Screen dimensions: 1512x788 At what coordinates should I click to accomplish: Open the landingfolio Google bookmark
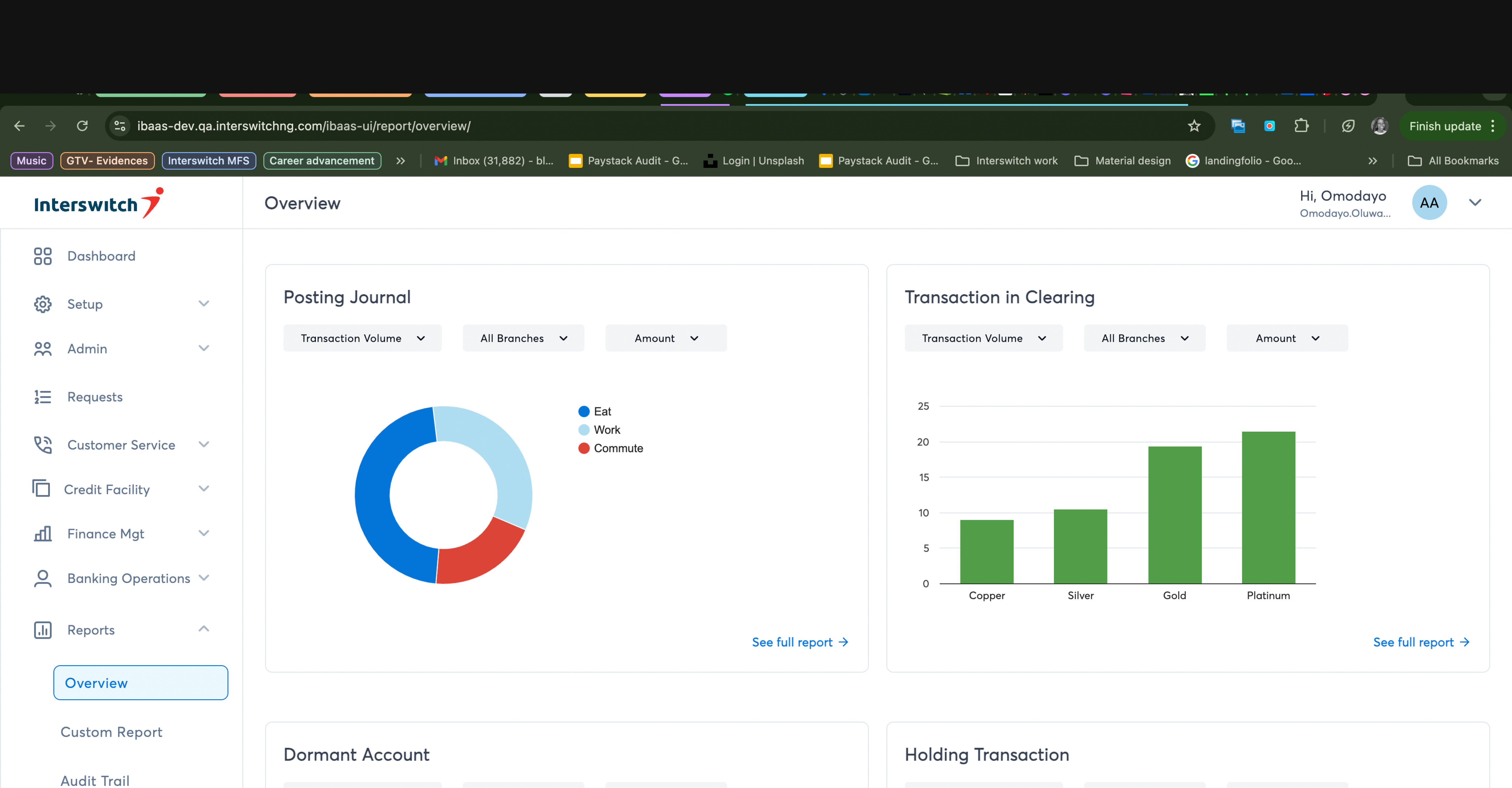pos(1243,161)
